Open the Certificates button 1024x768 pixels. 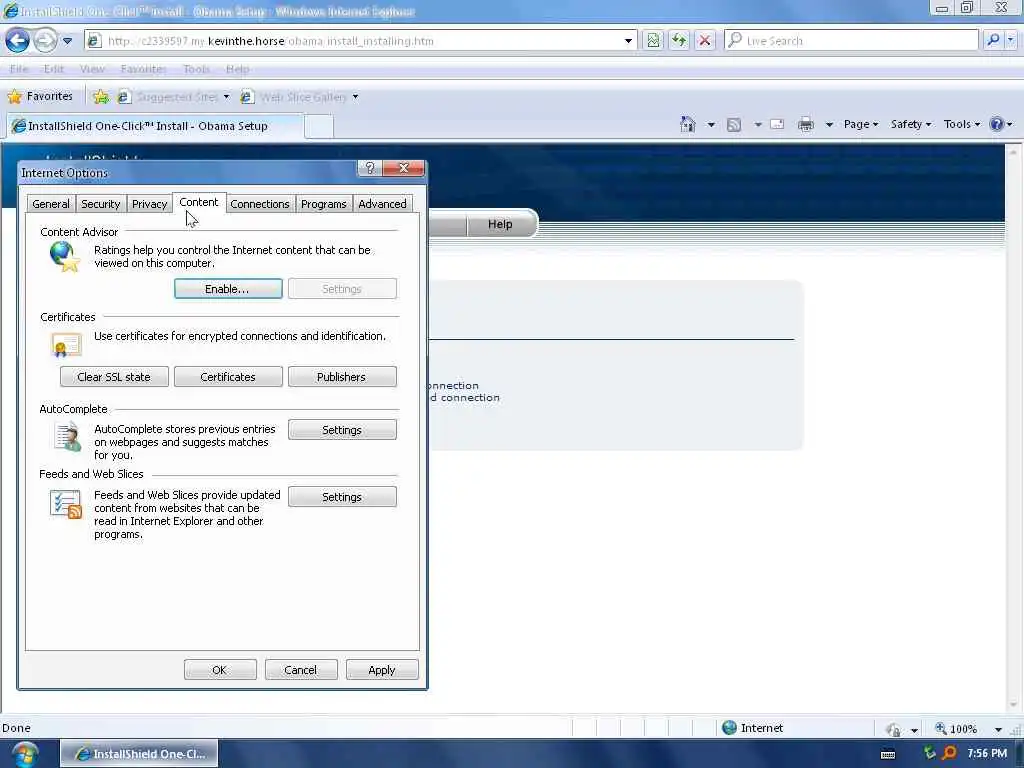pyautogui.click(x=228, y=377)
